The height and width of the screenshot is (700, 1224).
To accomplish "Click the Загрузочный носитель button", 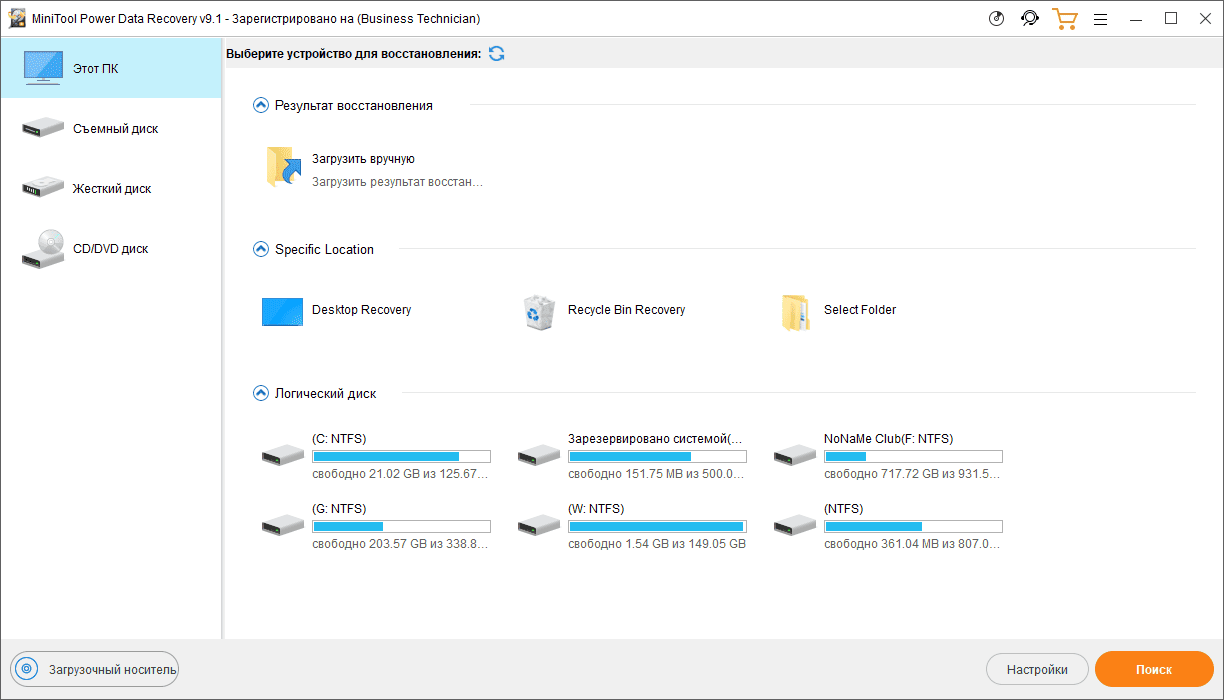I will click(x=94, y=669).
